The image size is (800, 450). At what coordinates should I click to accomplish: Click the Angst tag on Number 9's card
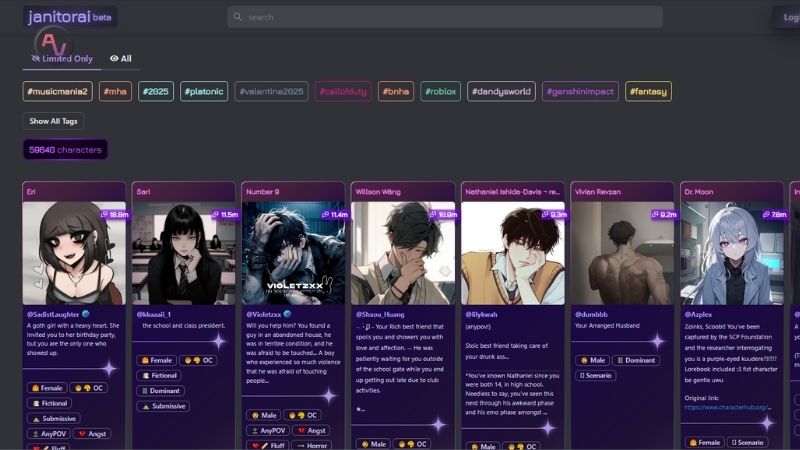[x=311, y=431]
